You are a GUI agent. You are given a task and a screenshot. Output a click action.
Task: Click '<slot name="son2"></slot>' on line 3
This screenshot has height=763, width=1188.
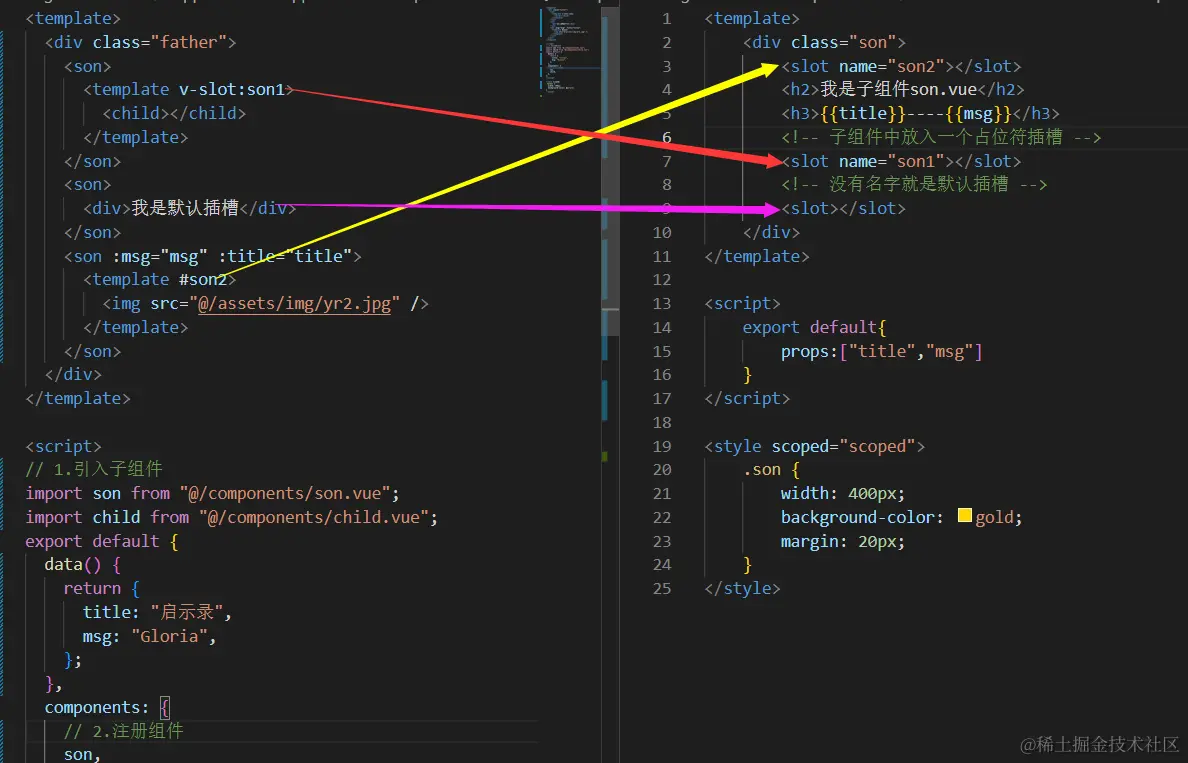point(901,67)
